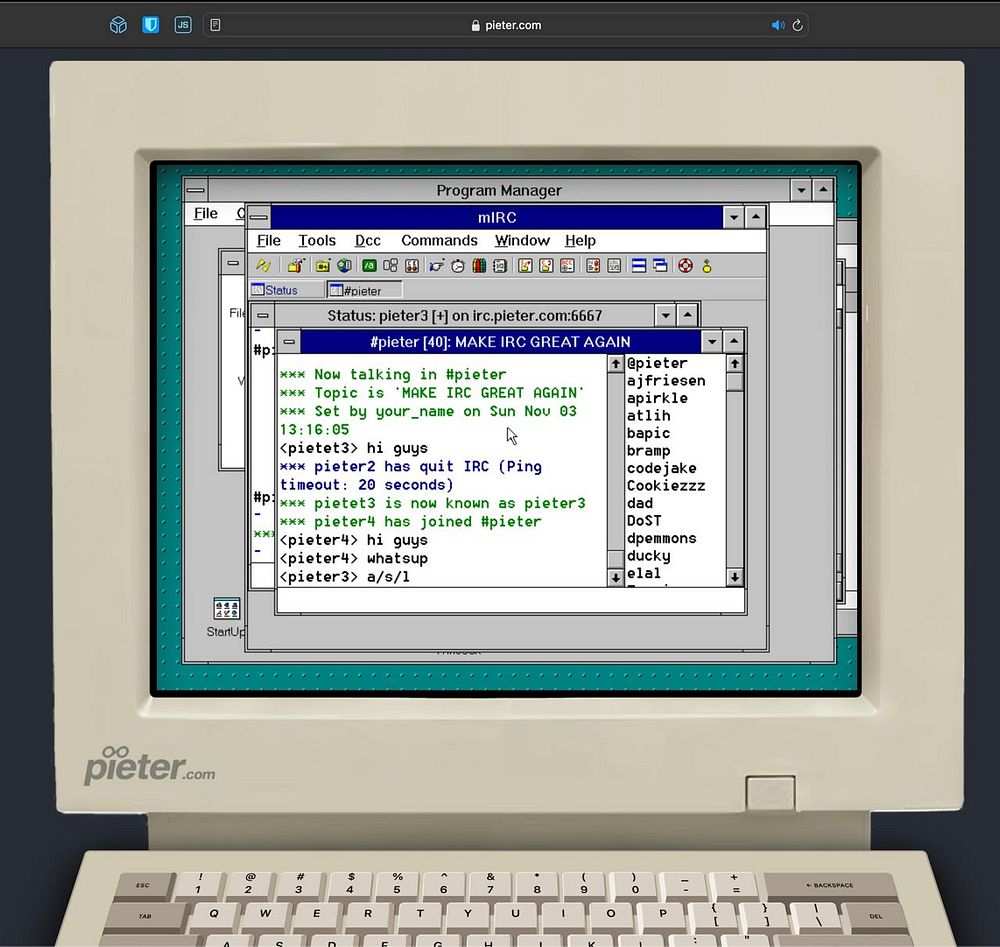Viewport: 1000px width, 947px height.
Task: Click the nickname list scrollbar thumb
Action: [x=735, y=382]
